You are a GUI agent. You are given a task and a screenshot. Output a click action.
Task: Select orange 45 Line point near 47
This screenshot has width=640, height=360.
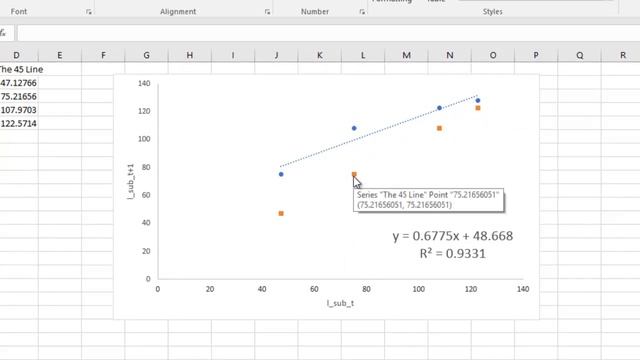[x=281, y=213]
